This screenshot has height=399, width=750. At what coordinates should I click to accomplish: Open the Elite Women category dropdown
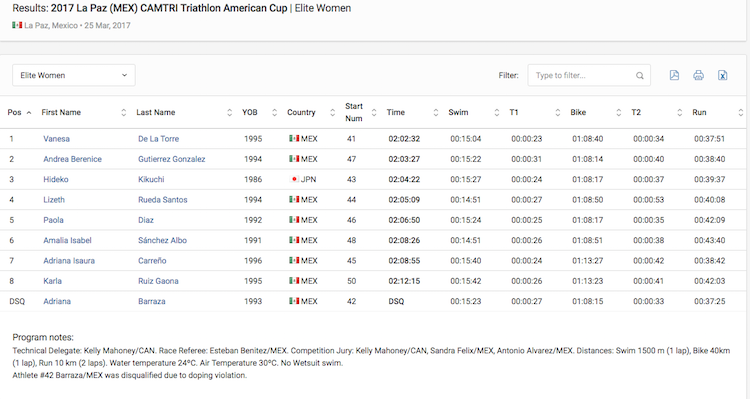click(x=74, y=75)
